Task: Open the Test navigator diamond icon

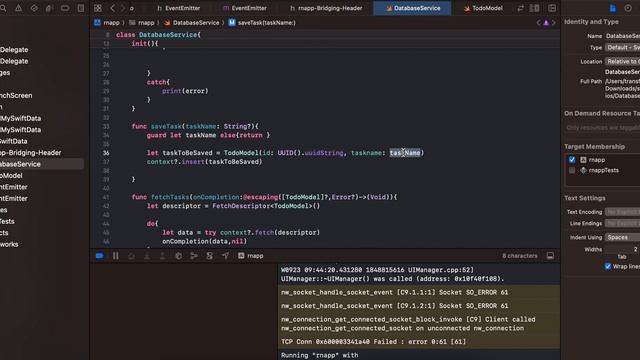Action: click(x=34, y=8)
